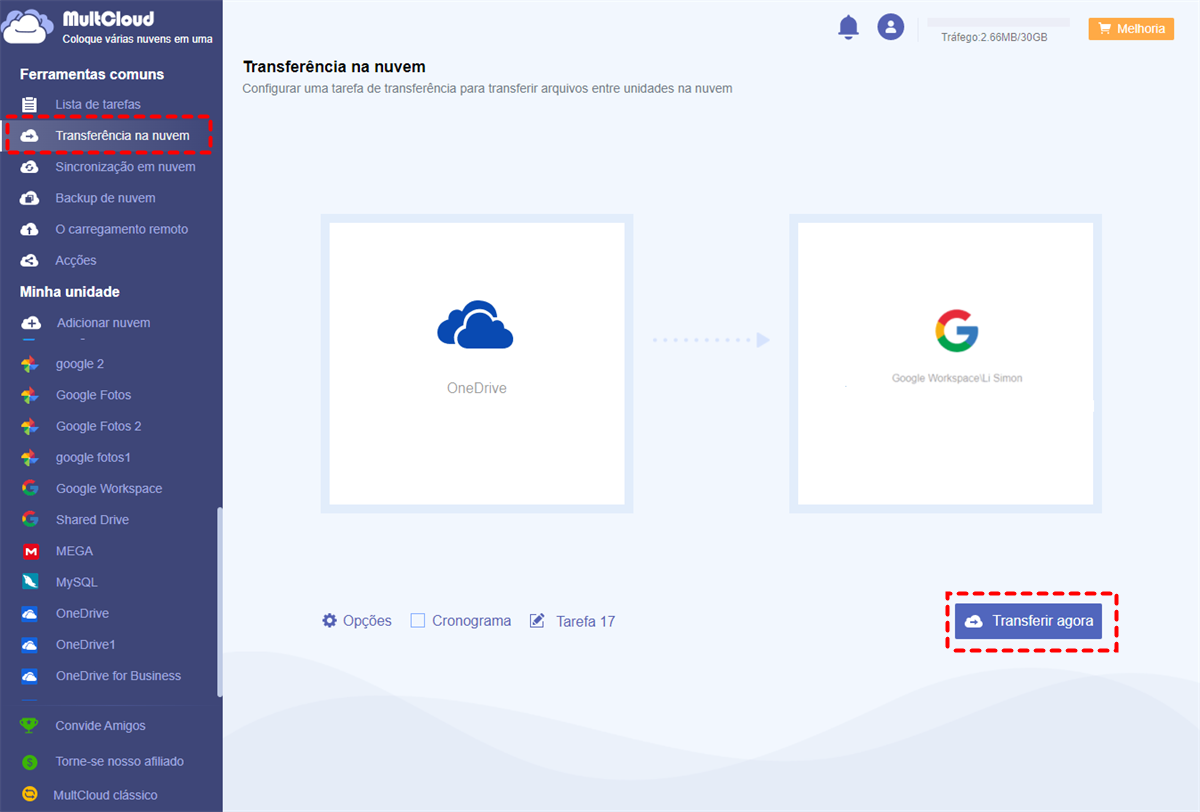
Task: Select MEGA cloud
Action: tap(74, 551)
